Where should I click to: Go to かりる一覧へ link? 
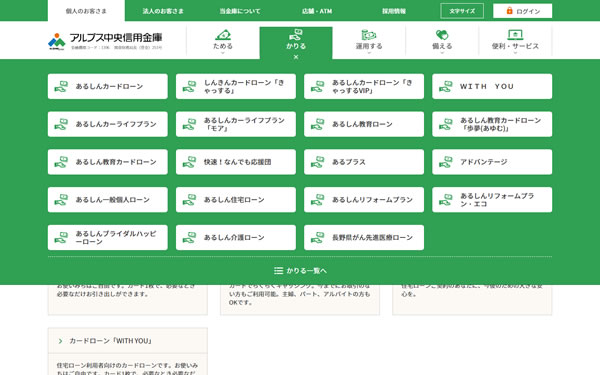click(x=300, y=271)
